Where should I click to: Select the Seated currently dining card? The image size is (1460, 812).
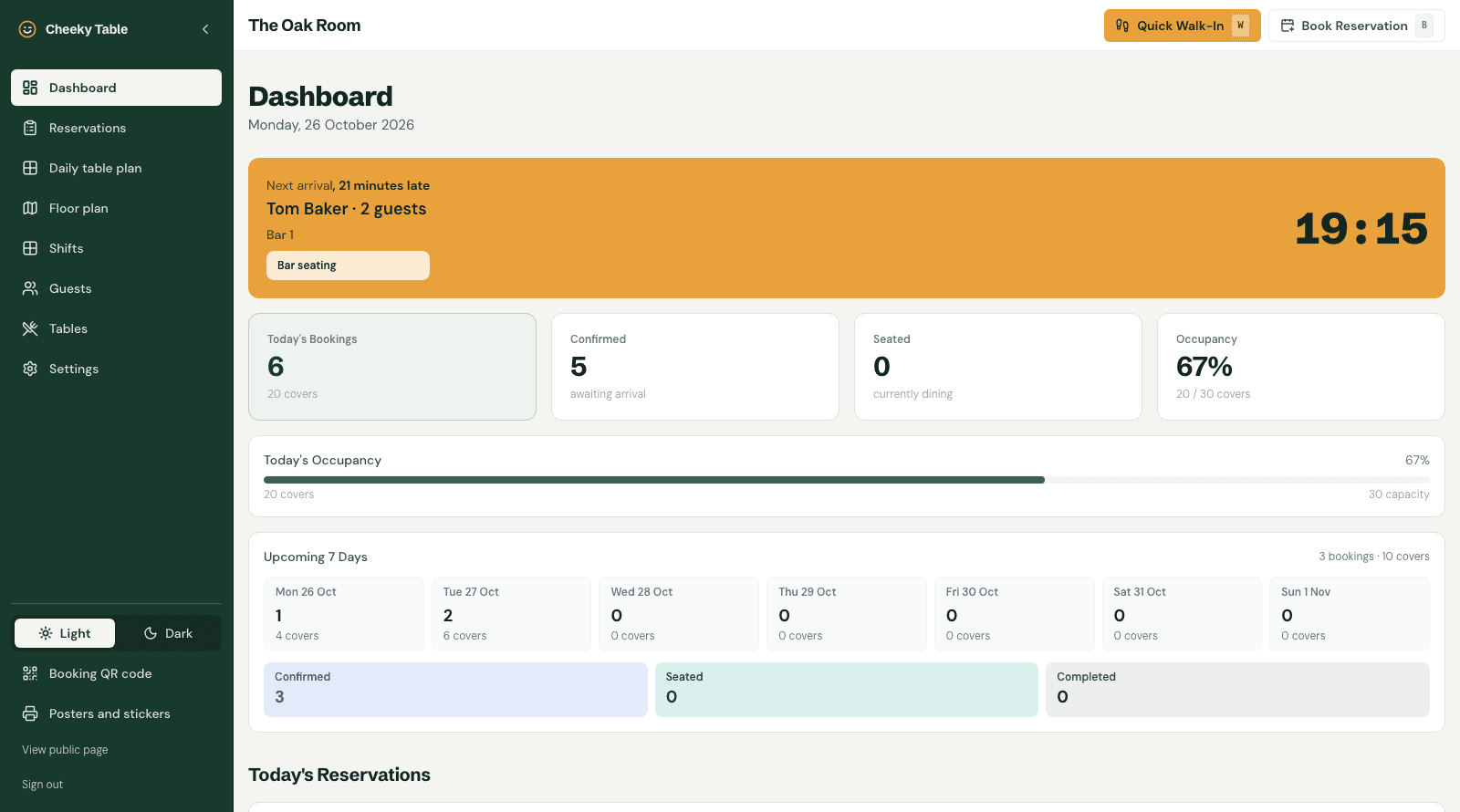point(998,367)
